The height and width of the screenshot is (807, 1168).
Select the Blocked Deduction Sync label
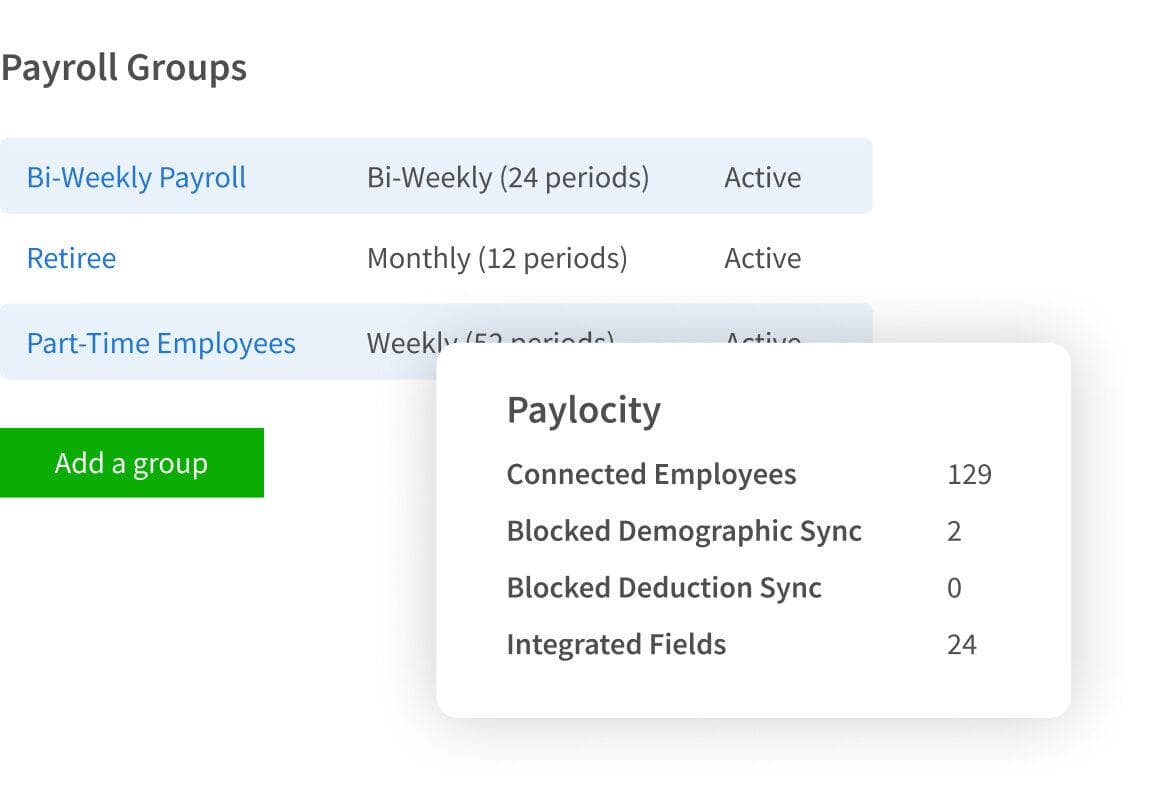click(664, 588)
